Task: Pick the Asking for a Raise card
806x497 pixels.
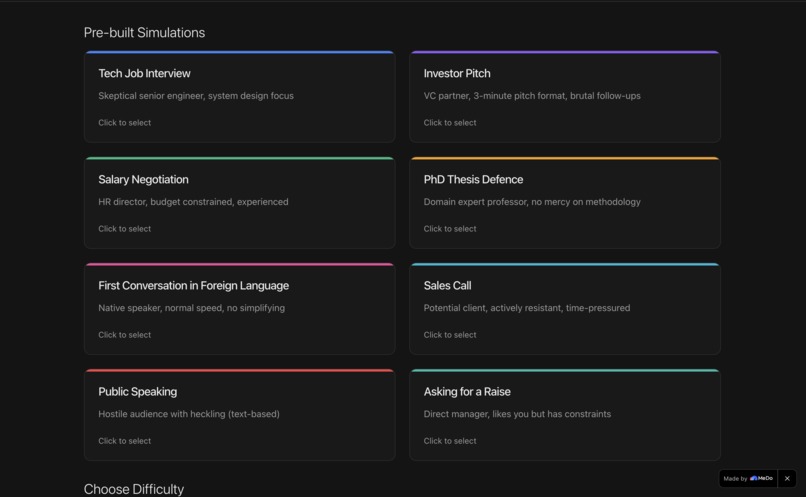Action: tap(565, 415)
